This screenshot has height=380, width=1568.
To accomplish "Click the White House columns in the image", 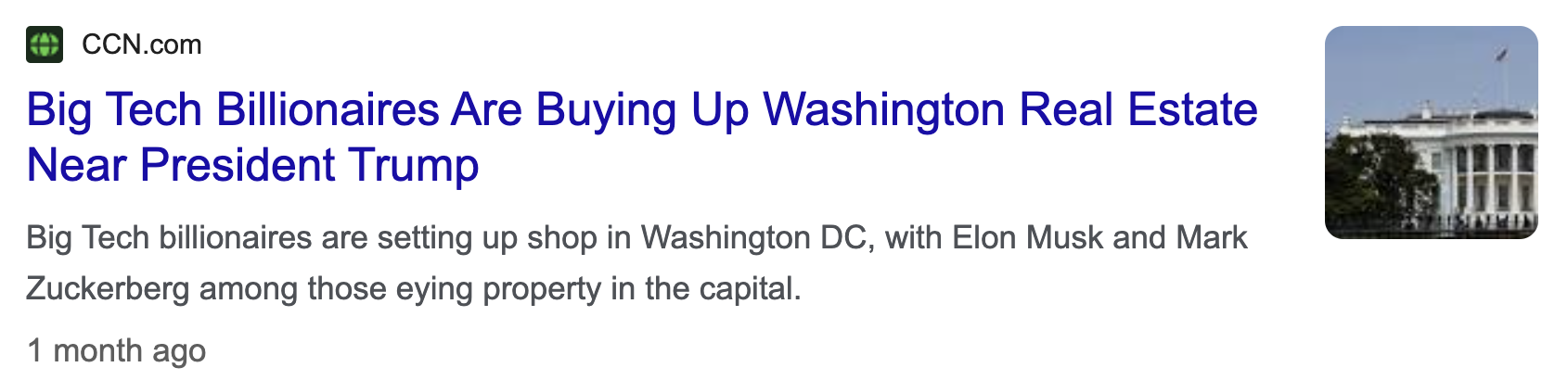I will click(x=1490, y=178).
